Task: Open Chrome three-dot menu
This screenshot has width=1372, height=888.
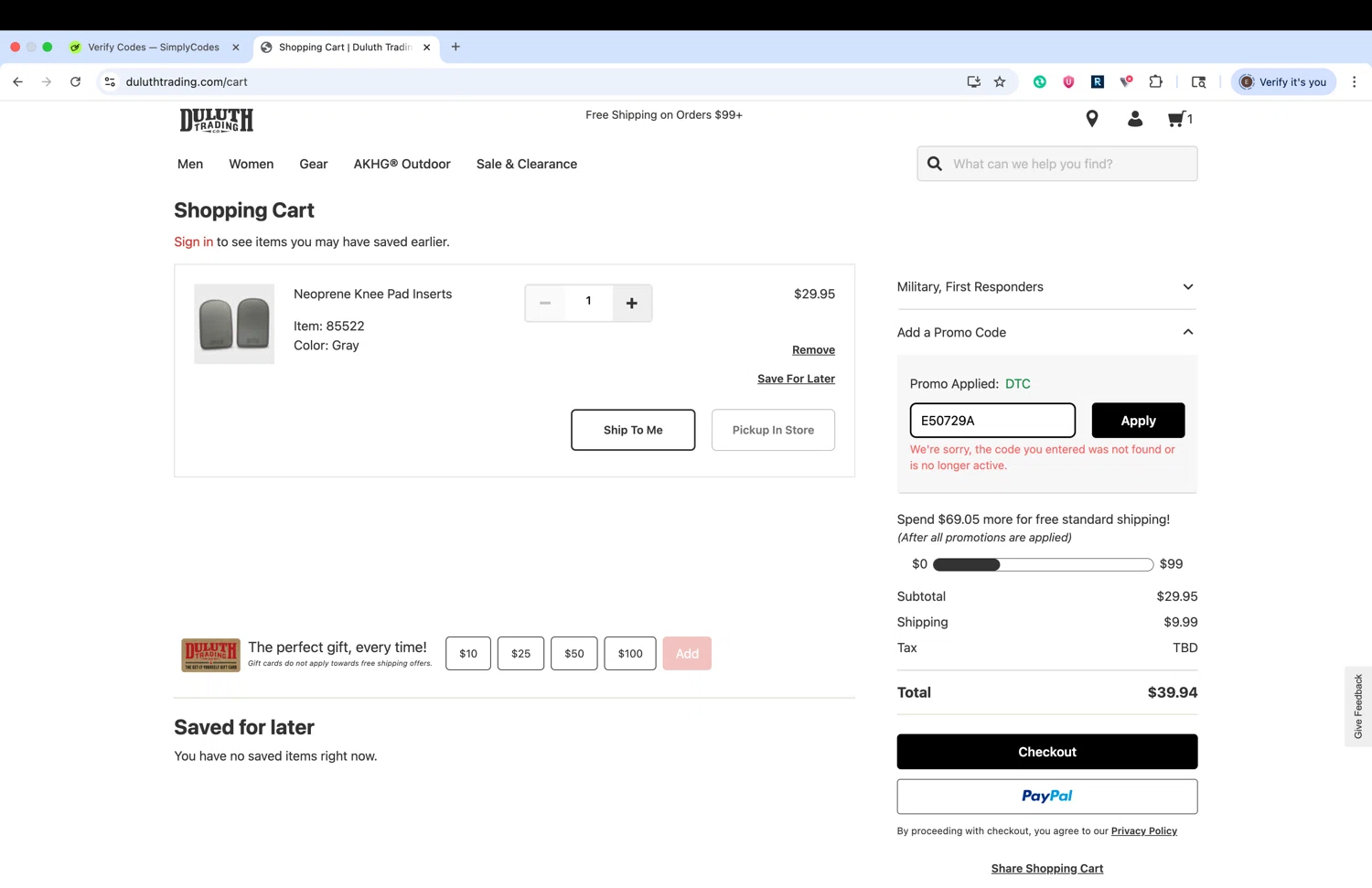Action: click(x=1355, y=82)
